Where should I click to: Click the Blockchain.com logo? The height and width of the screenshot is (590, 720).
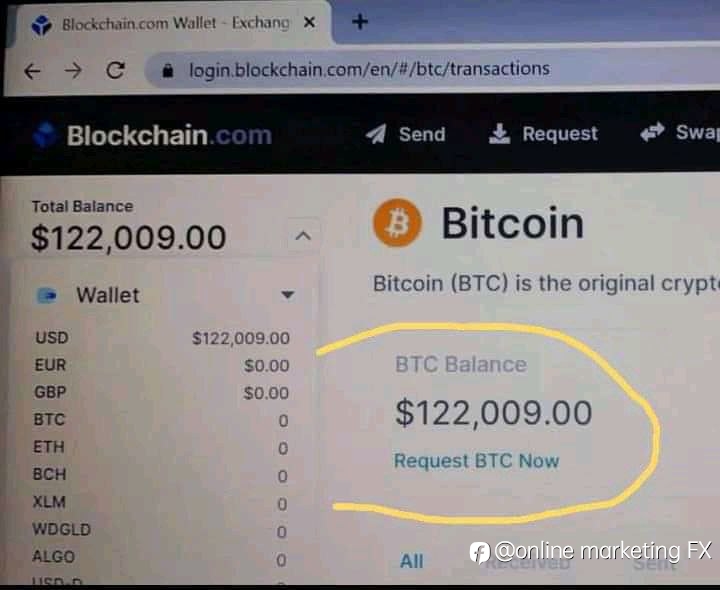click(153, 135)
